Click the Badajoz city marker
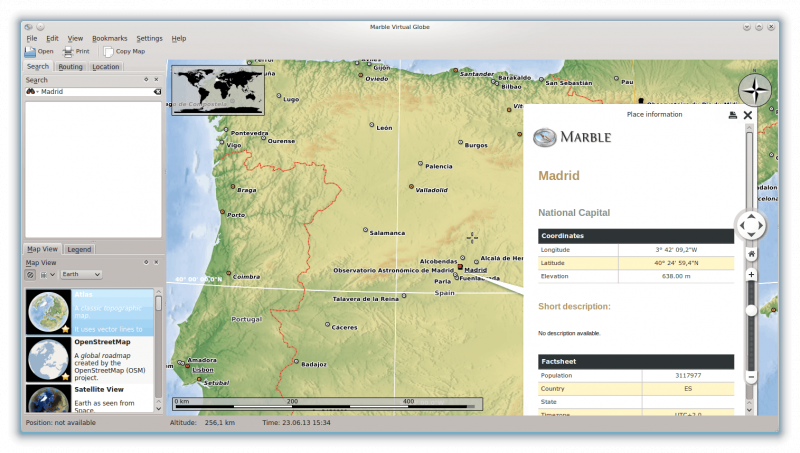Screen dimensions: 800x453 (x=296, y=361)
